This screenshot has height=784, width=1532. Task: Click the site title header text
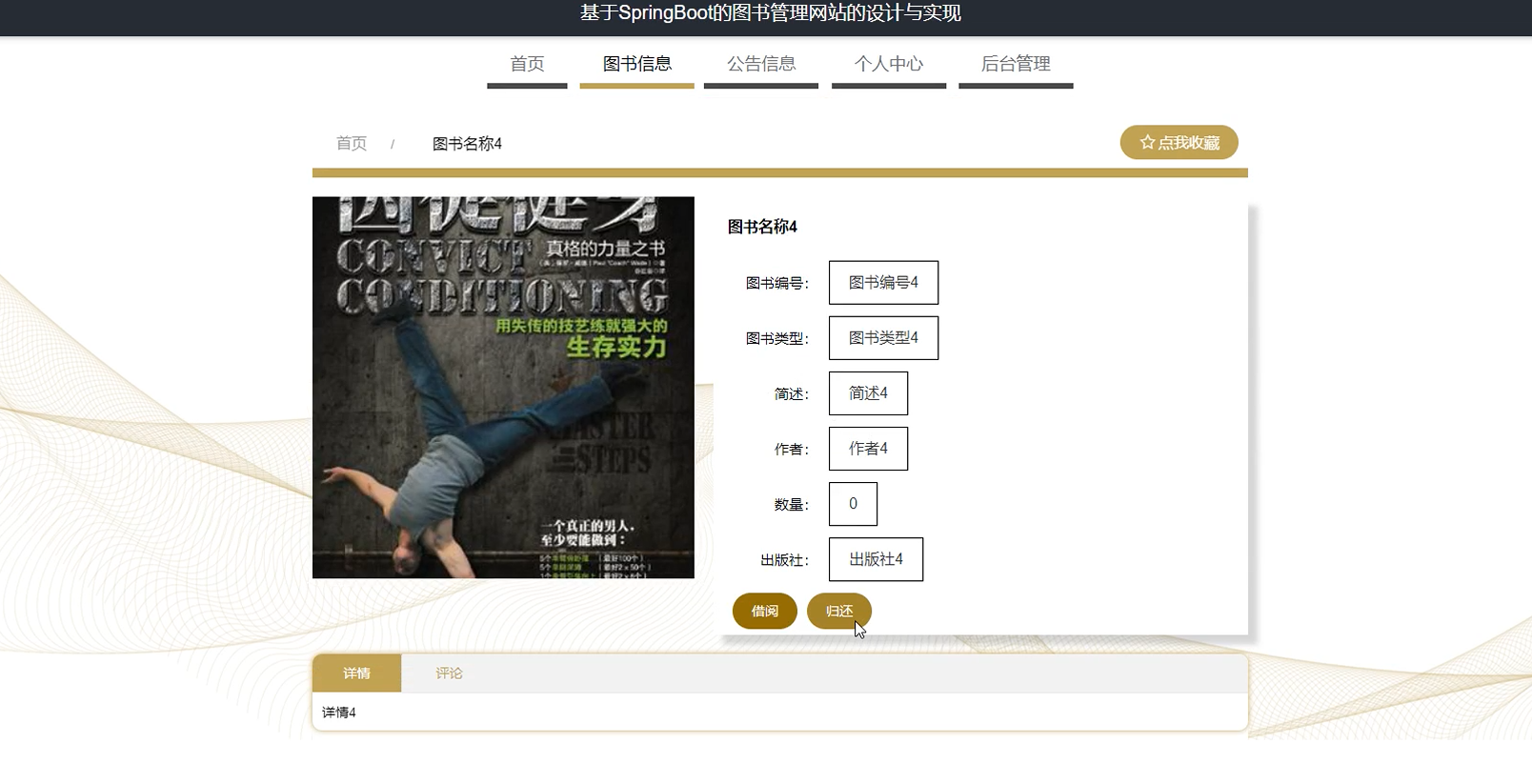click(x=770, y=13)
